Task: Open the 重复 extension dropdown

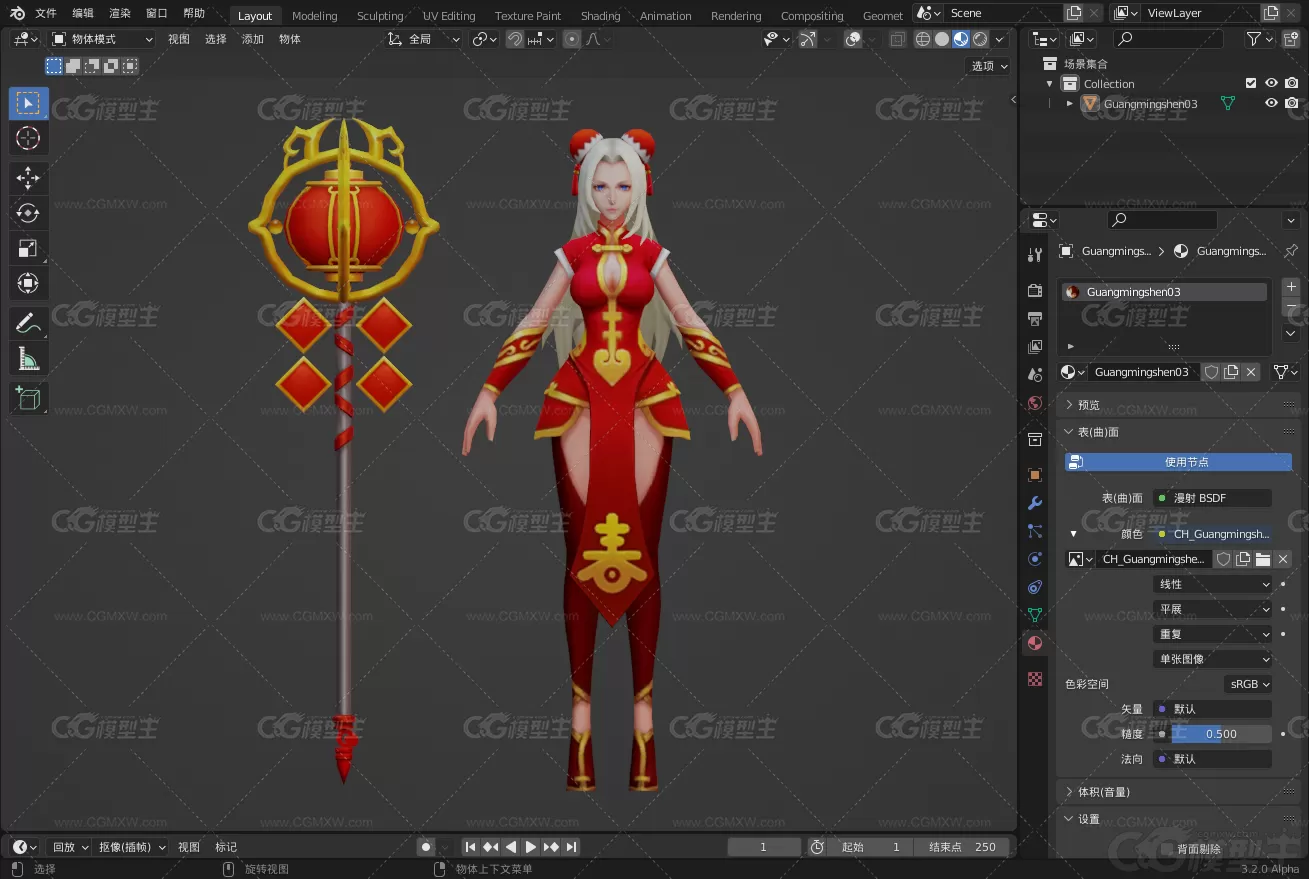Action: coord(1213,634)
